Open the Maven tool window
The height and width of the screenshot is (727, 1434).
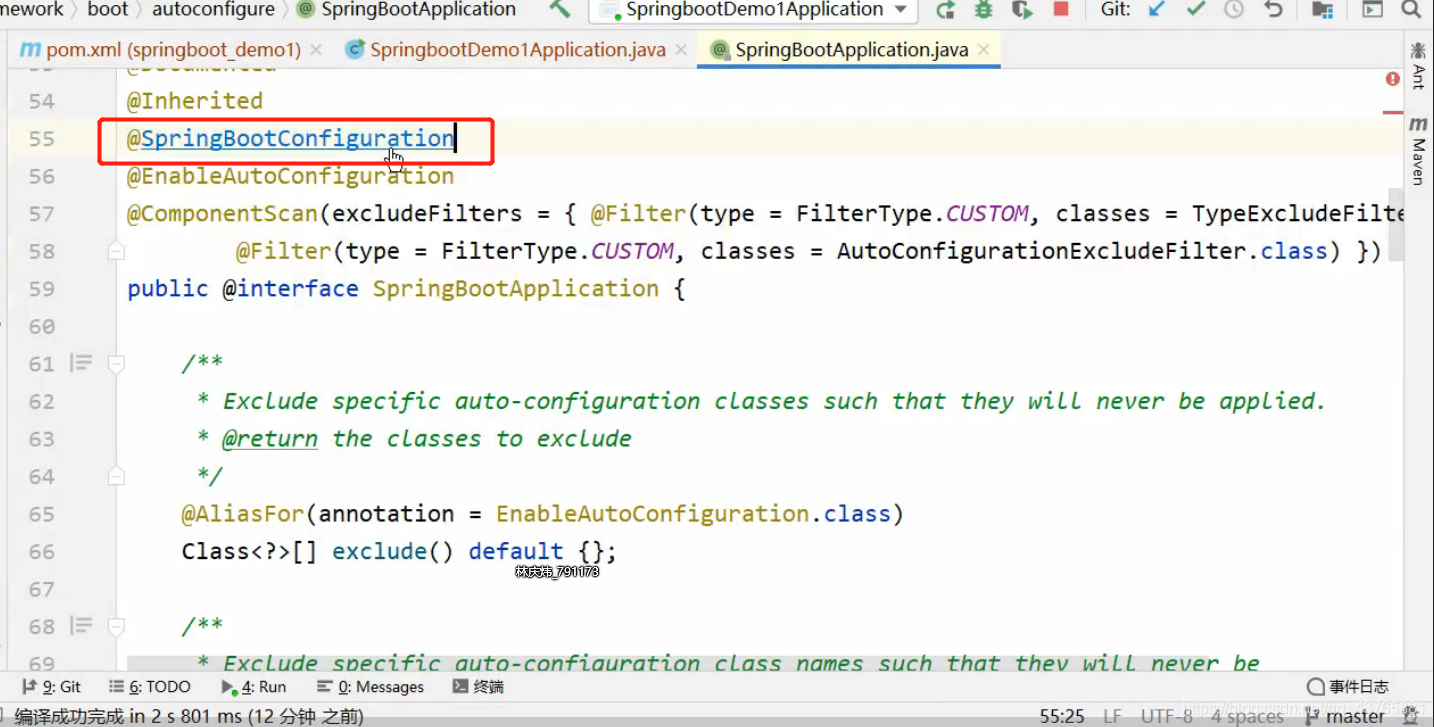1418,151
